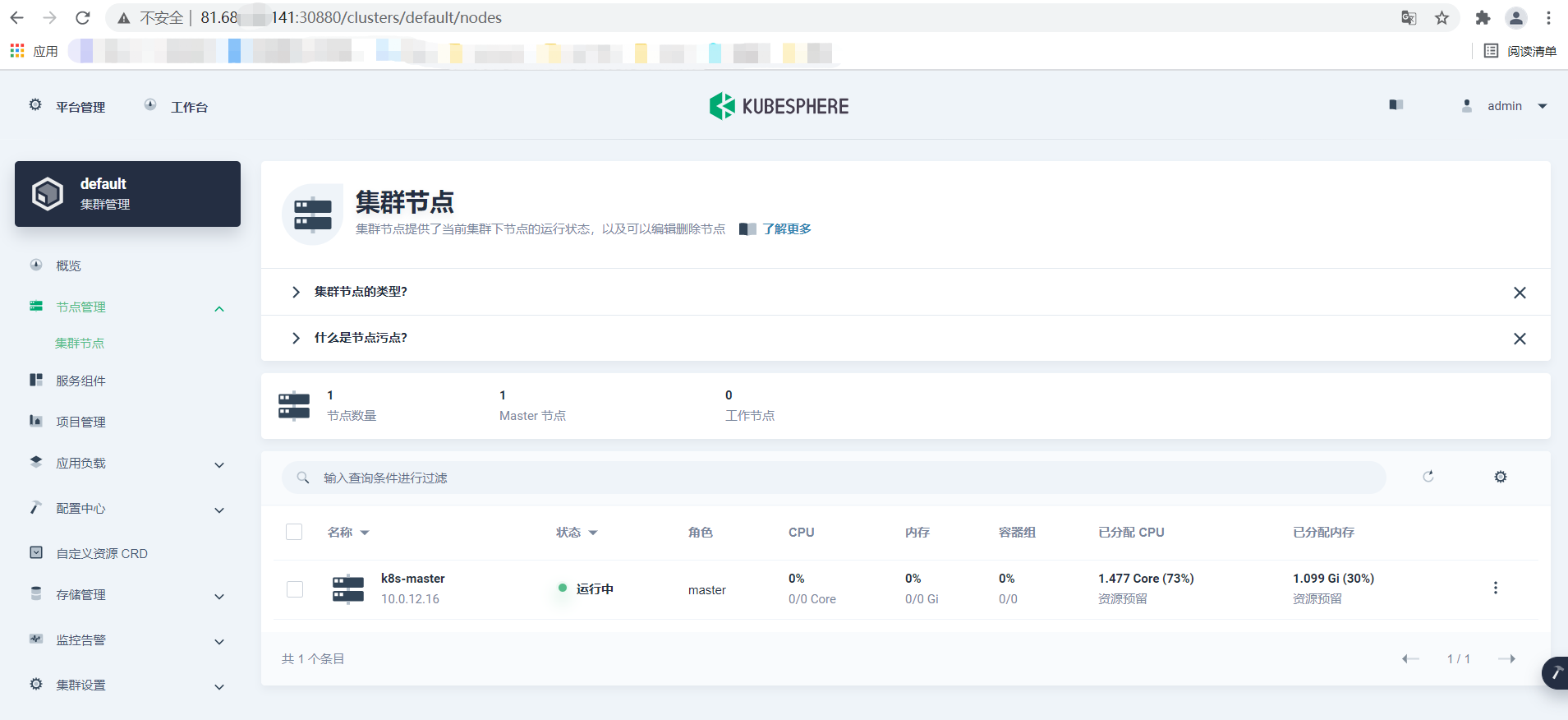Screen dimensions: 1568x720
Task: Open the k8s-master node link
Action: click(x=413, y=579)
